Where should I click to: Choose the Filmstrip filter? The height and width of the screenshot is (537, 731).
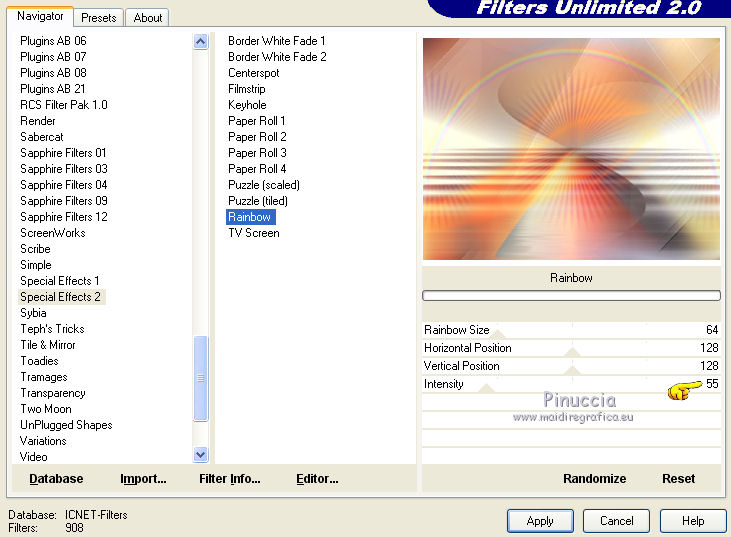[x=247, y=89]
